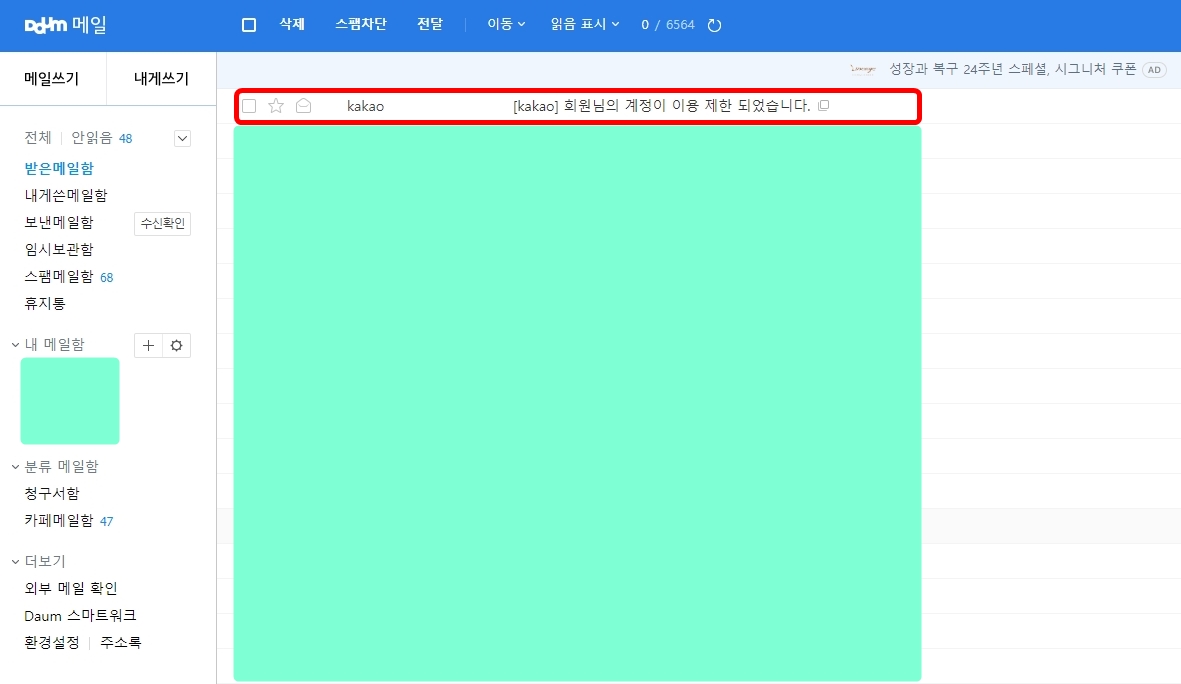The width and height of the screenshot is (1181, 684).
Task: Click the AD badge
Action: (1154, 70)
